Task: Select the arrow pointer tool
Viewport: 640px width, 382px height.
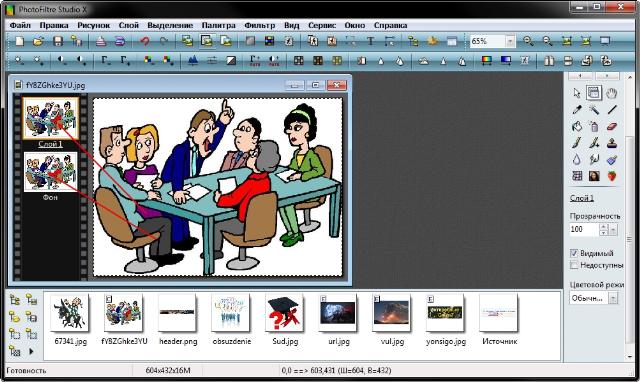Action: tap(577, 93)
